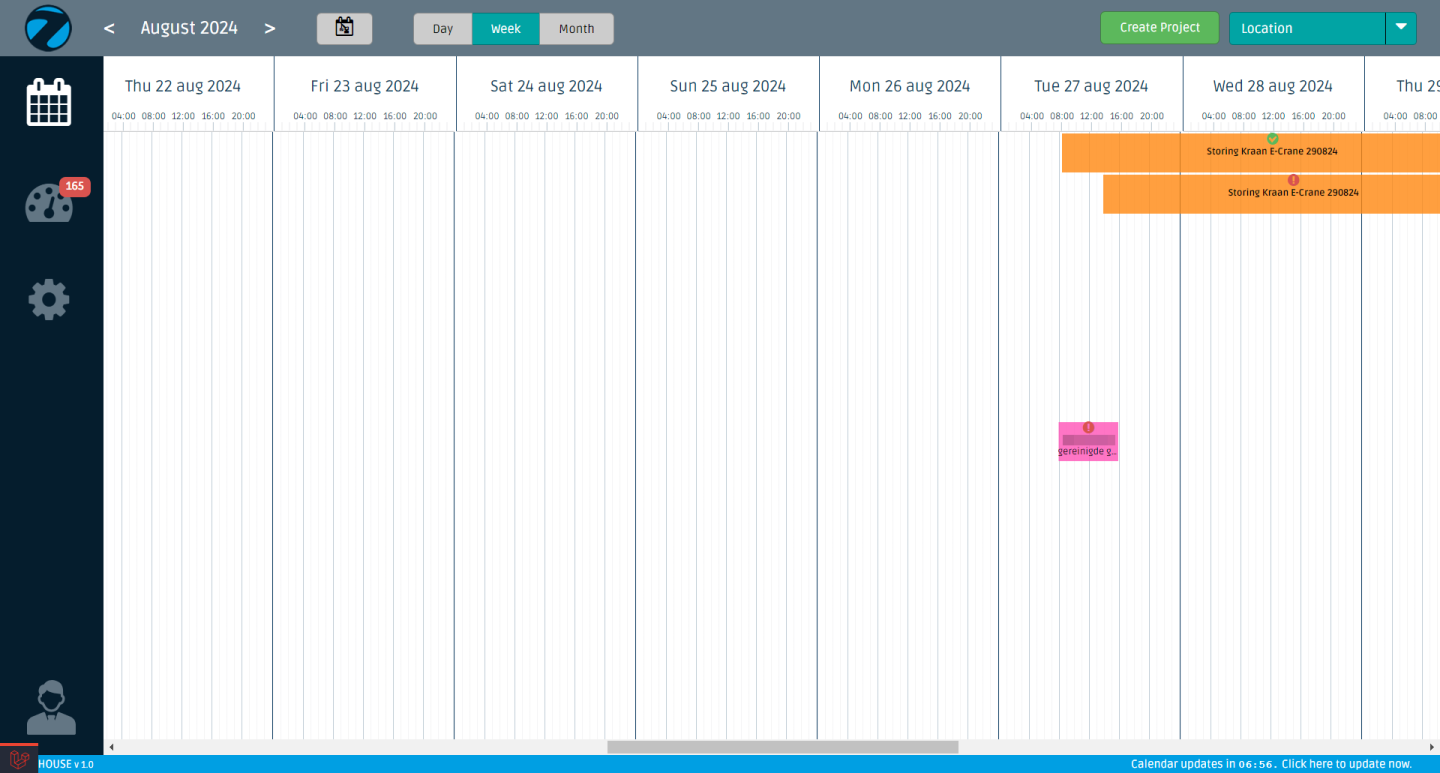The image size is (1440, 773).
Task: Open the dashboard gauge with 165 badge
Action: pos(49,203)
